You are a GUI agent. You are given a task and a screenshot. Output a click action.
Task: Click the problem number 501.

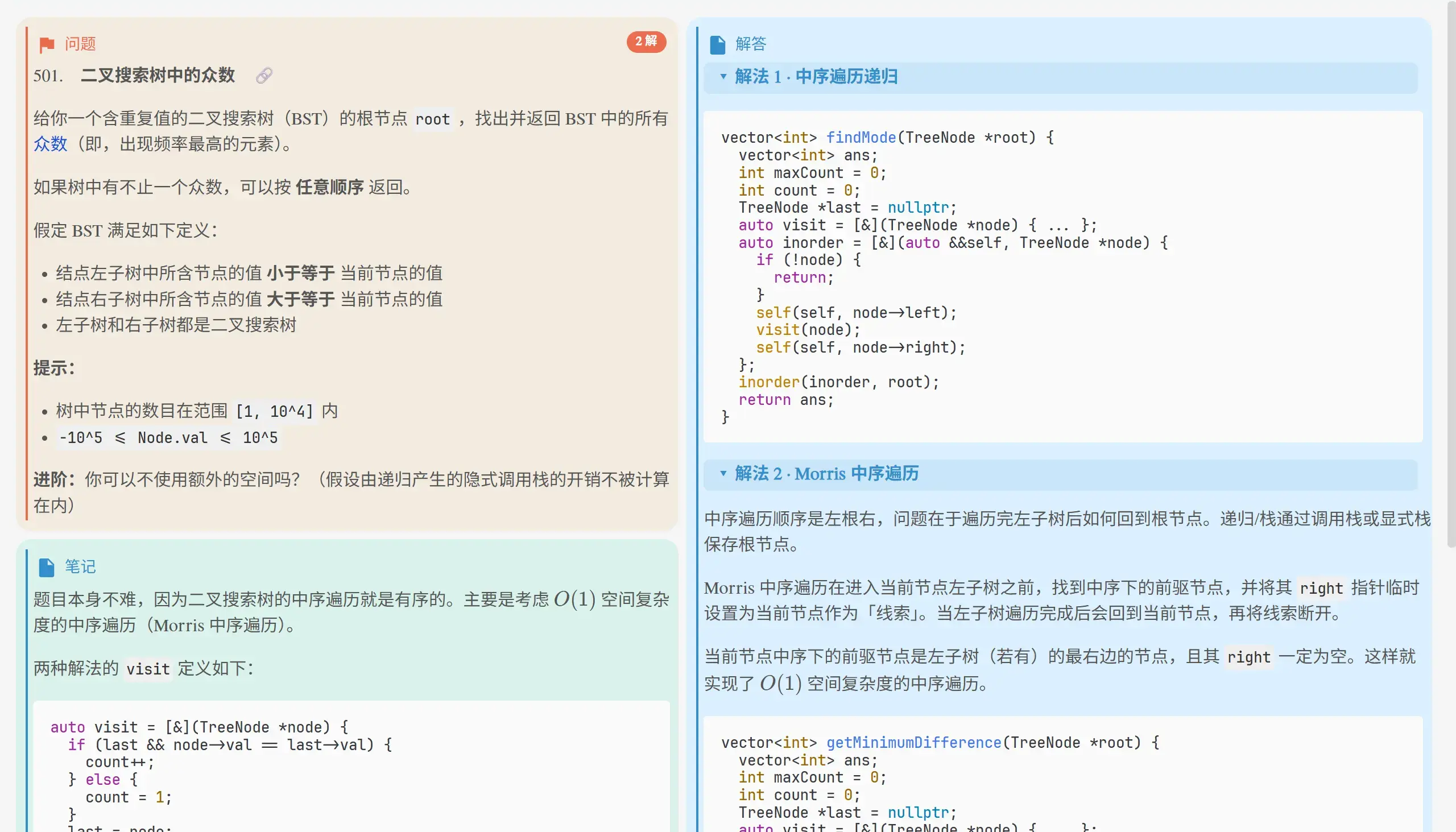(x=48, y=76)
